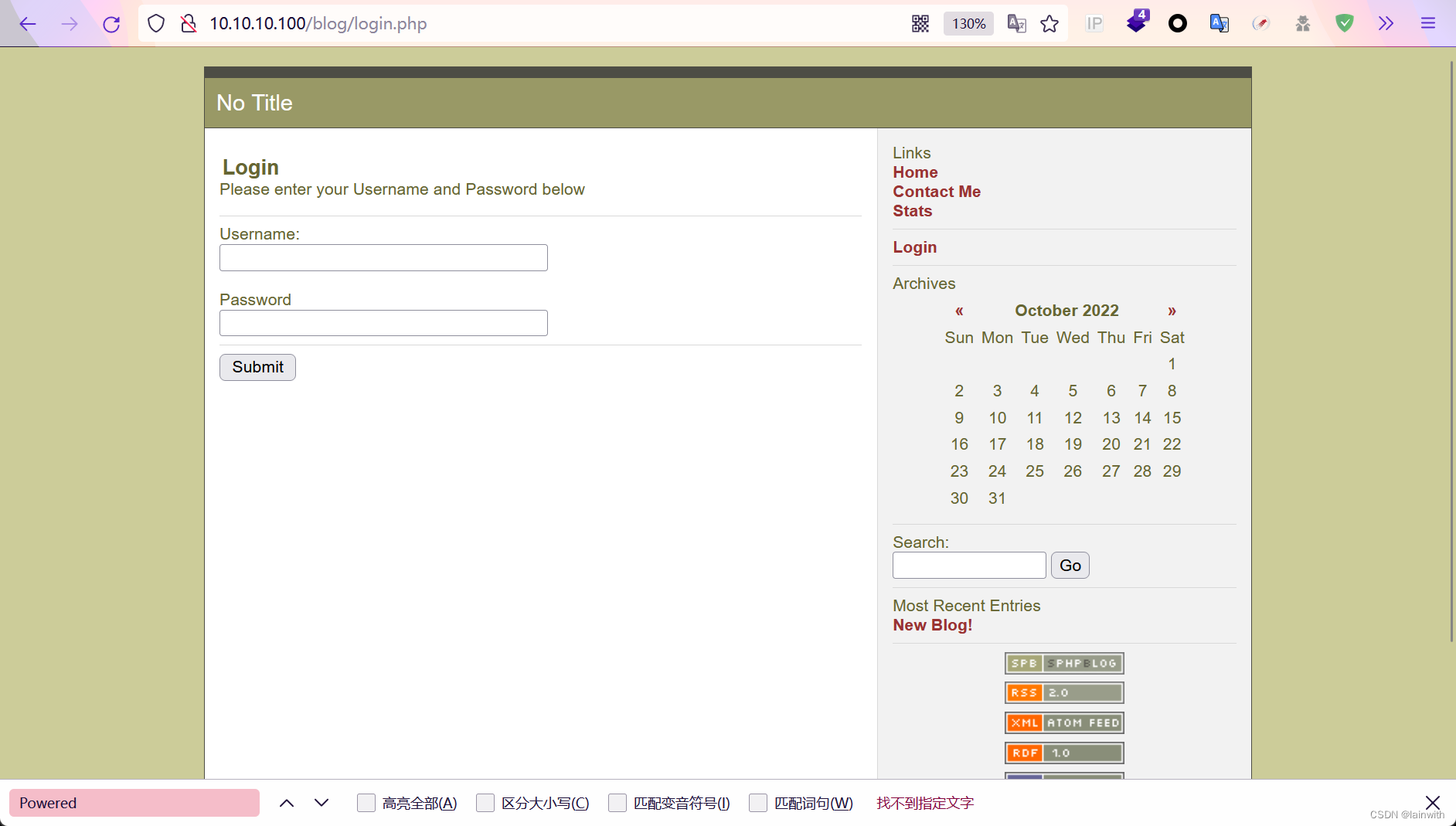Reset the 130% zoom level badge
The image size is (1456, 826).
968,24
